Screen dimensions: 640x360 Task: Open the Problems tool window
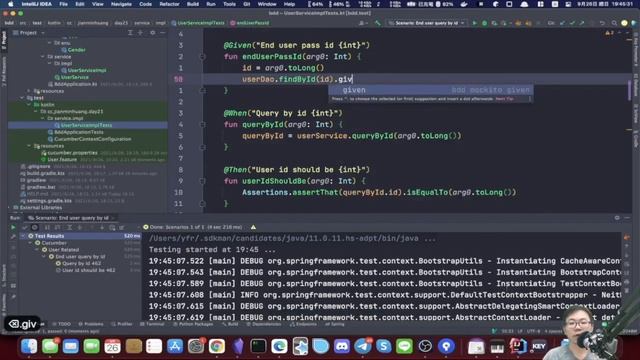coord(91,324)
